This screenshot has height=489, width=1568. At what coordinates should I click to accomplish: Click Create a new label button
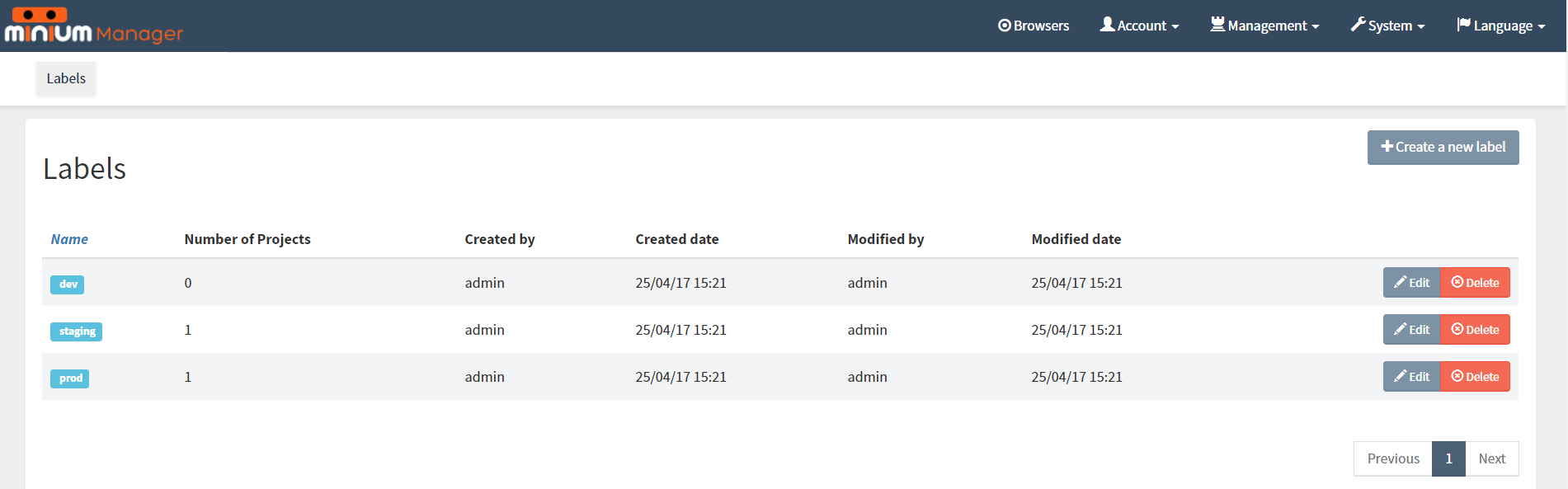(x=1443, y=147)
